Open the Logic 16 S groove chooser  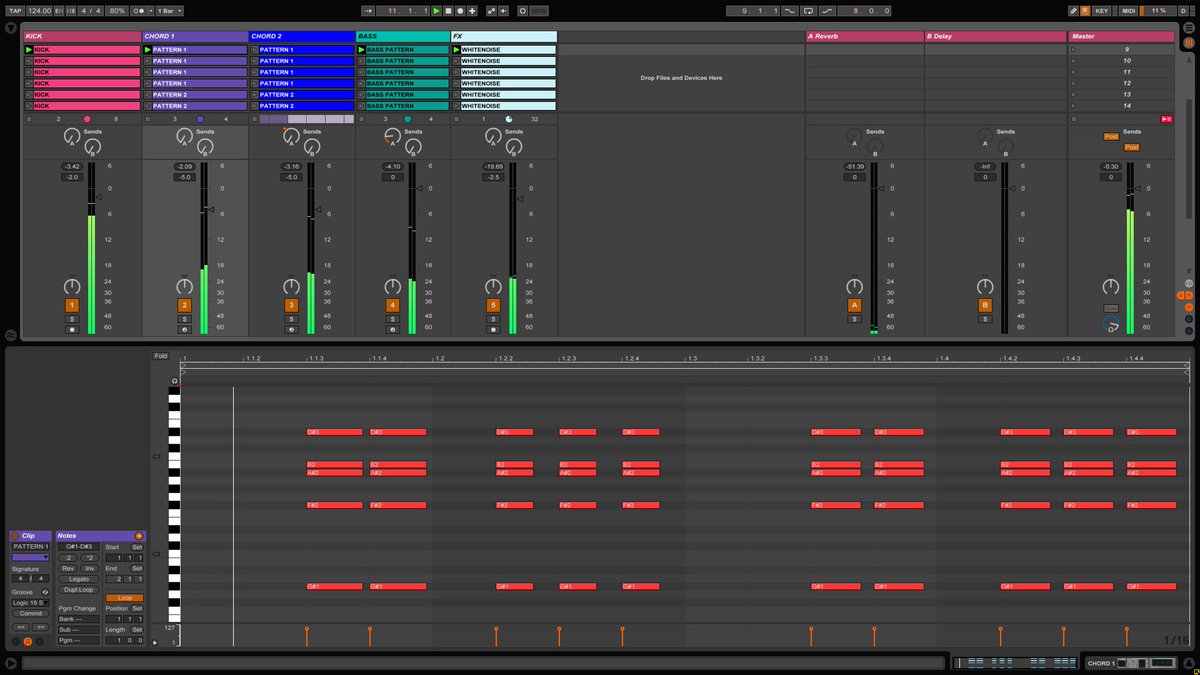coord(30,603)
